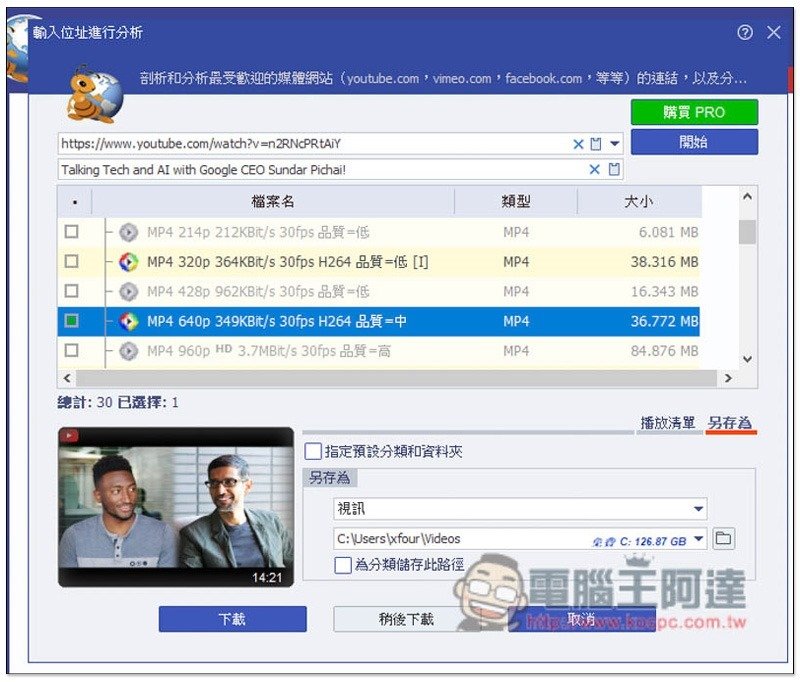Select the 36.772 MB size cell

click(x=664, y=321)
